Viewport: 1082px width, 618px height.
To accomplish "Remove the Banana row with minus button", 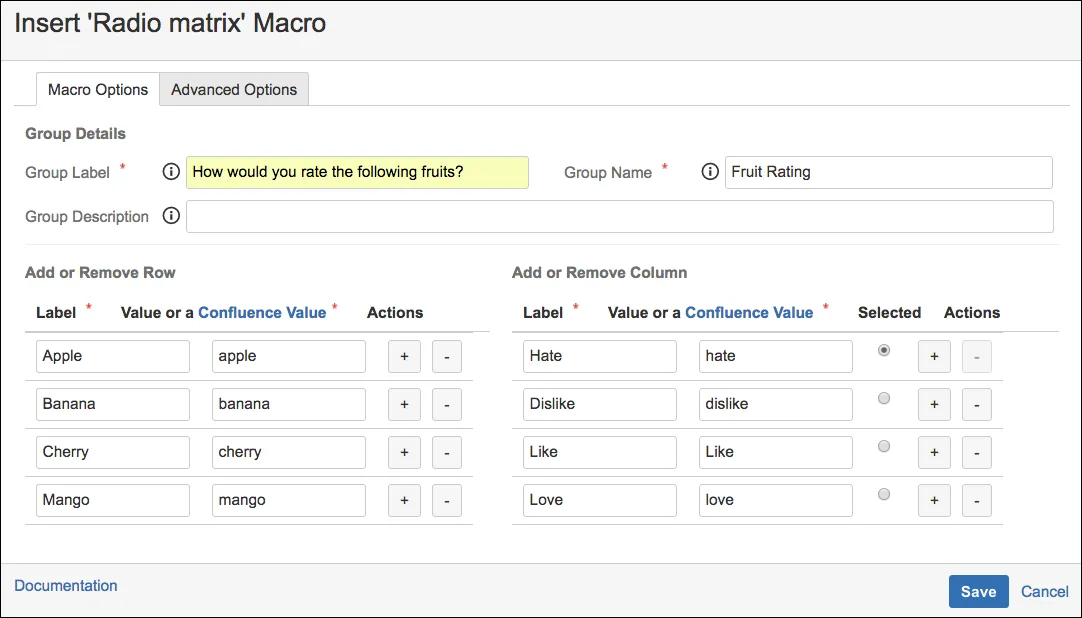I will tap(447, 404).
